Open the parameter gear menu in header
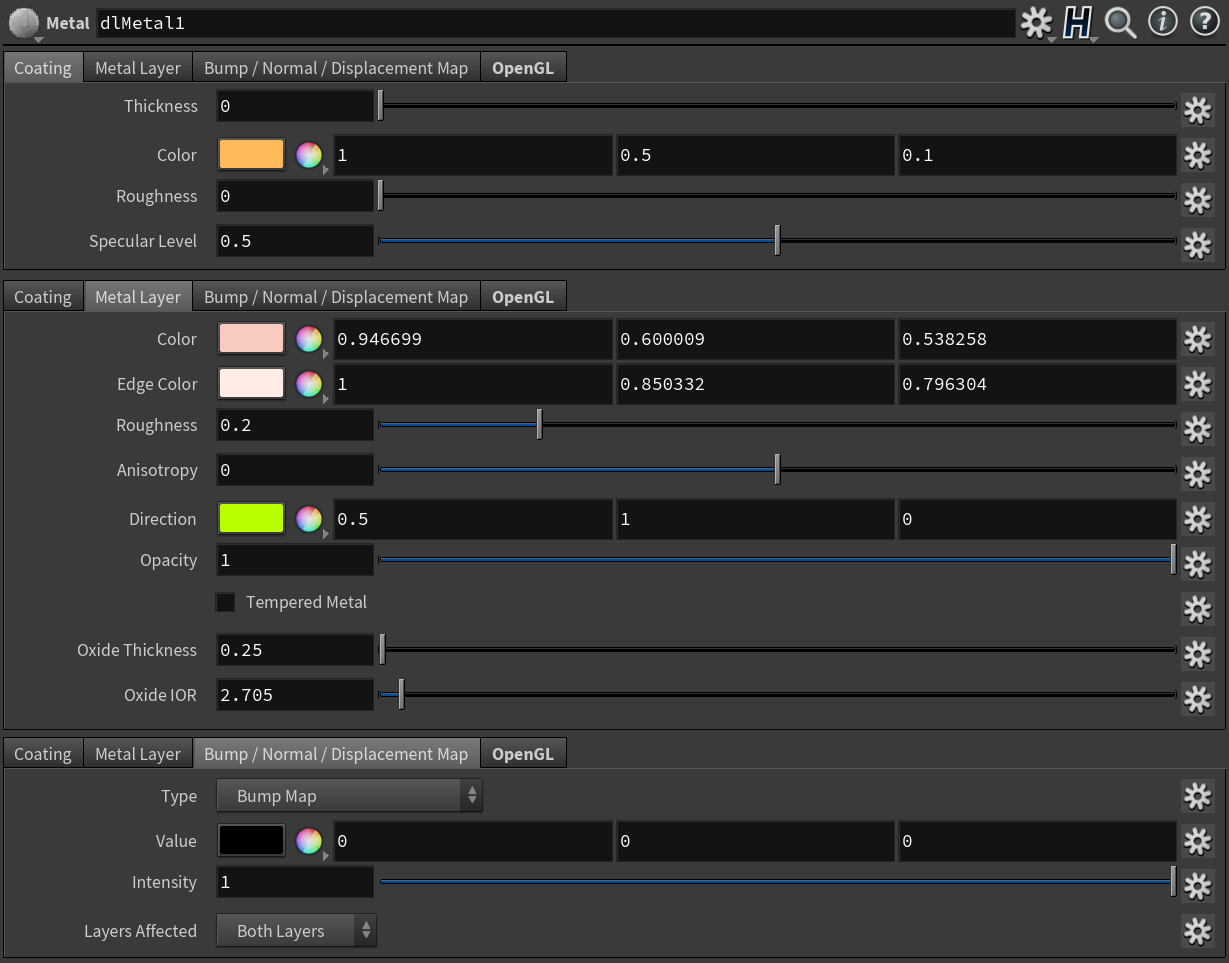1229x963 pixels. coord(1036,22)
